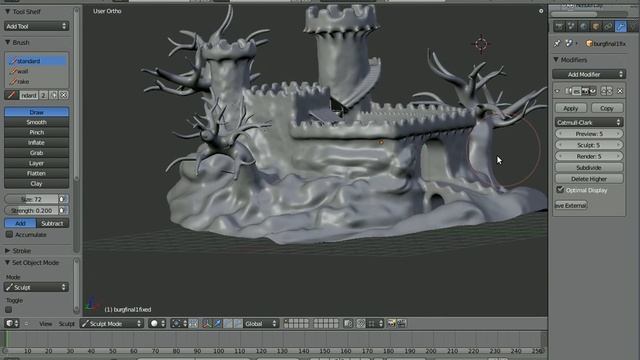The height and width of the screenshot is (360, 640).
Task: Enable the Accumulate checkbox
Action: [9, 235]
